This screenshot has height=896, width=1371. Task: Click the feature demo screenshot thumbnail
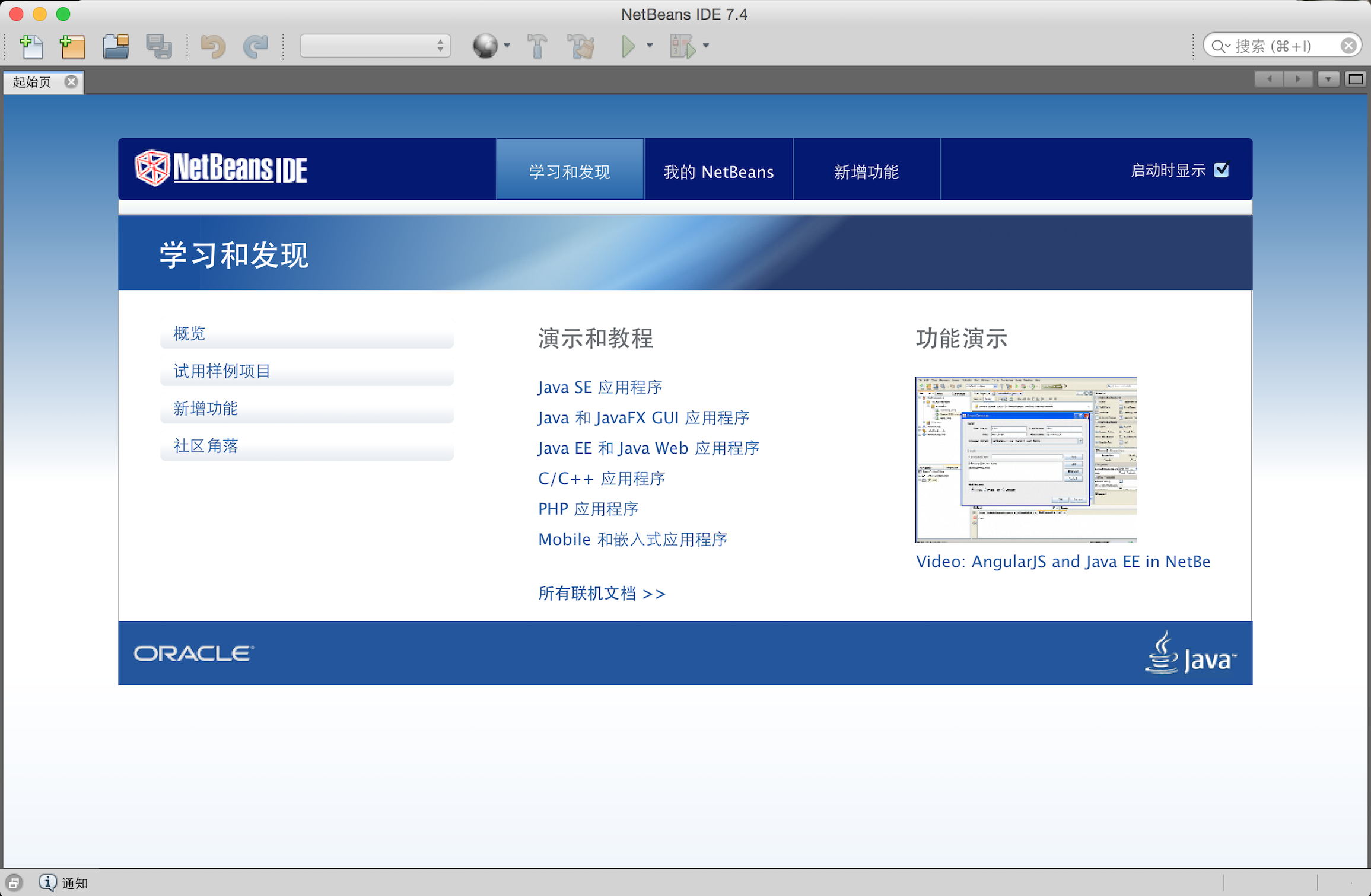tap(1026, 459)
